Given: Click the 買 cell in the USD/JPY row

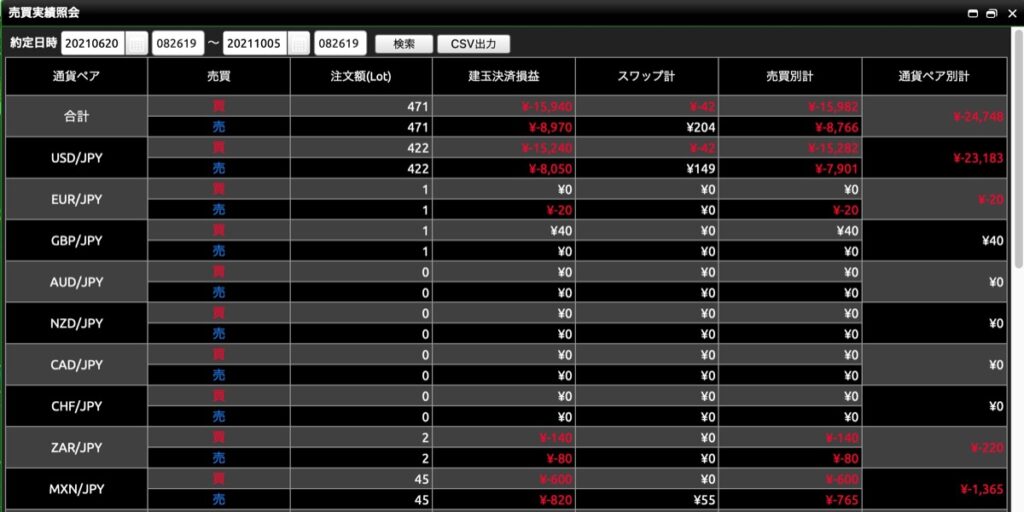Looking at the screenshot, I should [x=219, y=148].
